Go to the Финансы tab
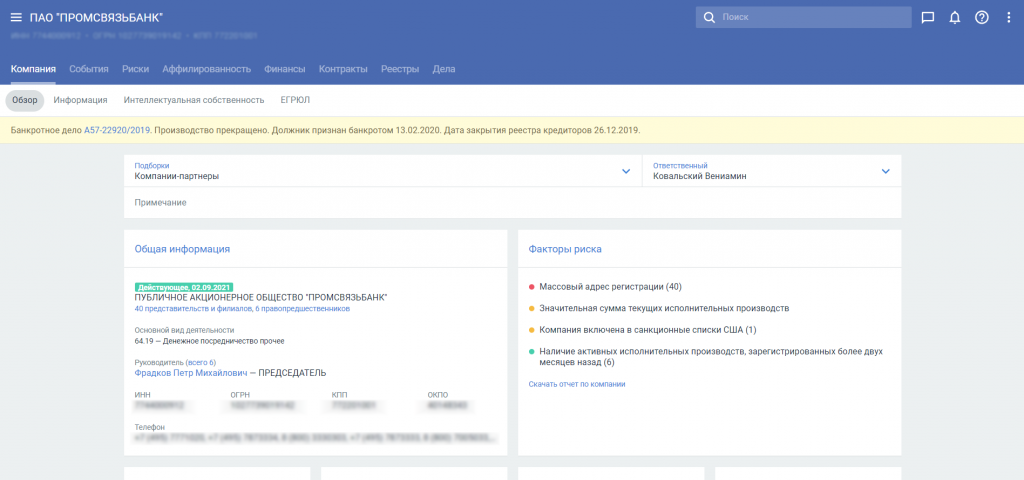 (285, 69)
